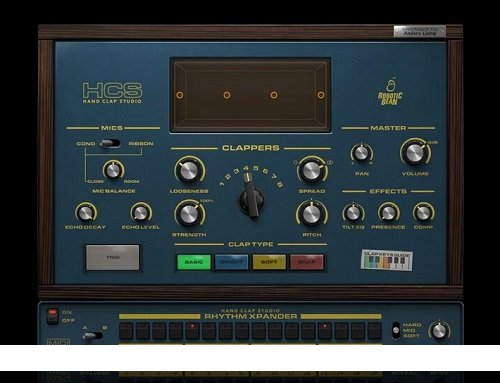Viewport: 500px width, 383px height.
Task: Select the BRIGHT clap type
Action: [x=231, y=262]
